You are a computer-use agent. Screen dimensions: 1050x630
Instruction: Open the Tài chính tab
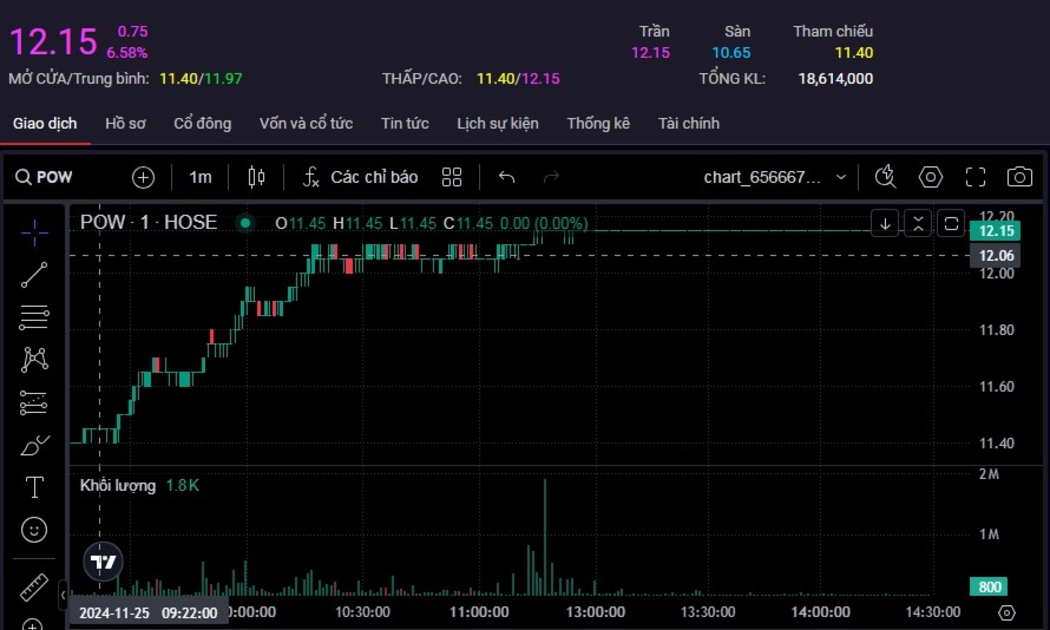pyautogui.click(x=688, y=123)
